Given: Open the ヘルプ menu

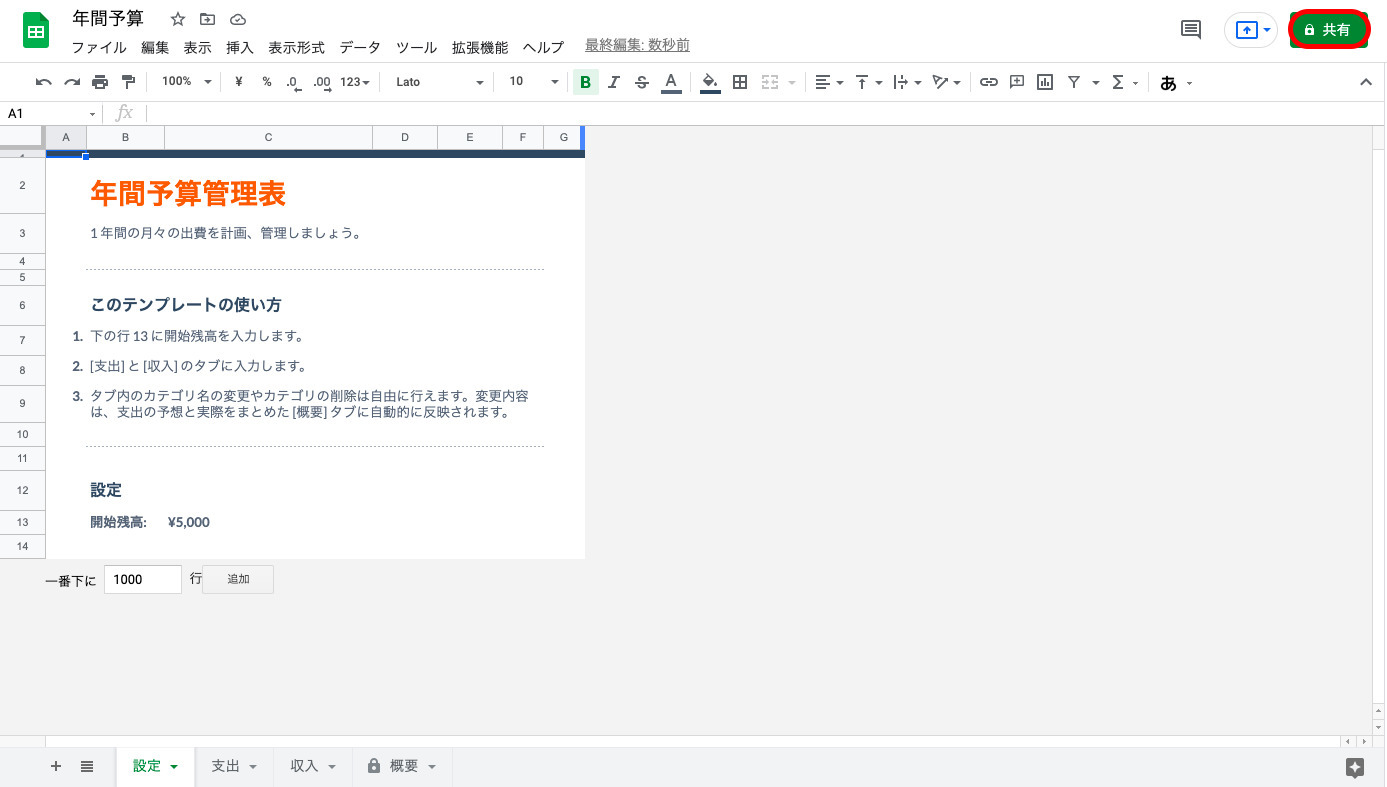Looking at the screenshot, I should tap(543, 47).
